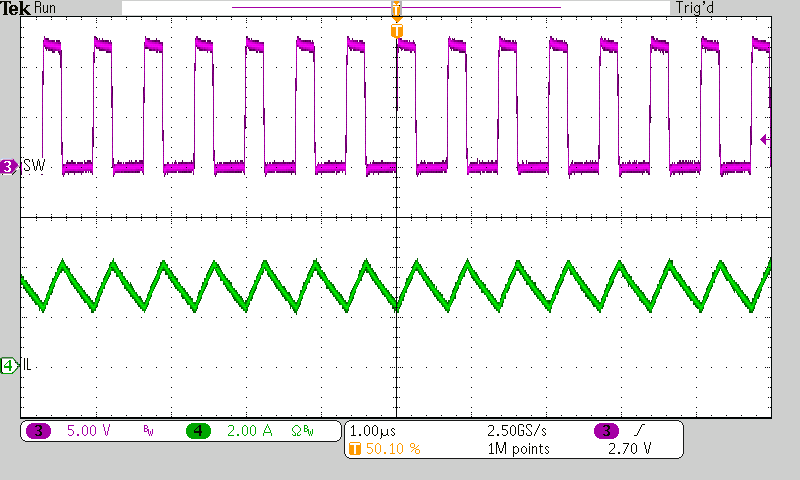Click channel 3 bandwidth limit icon
The width and height of the screenshot is (800, 480).
pos(148,432)
